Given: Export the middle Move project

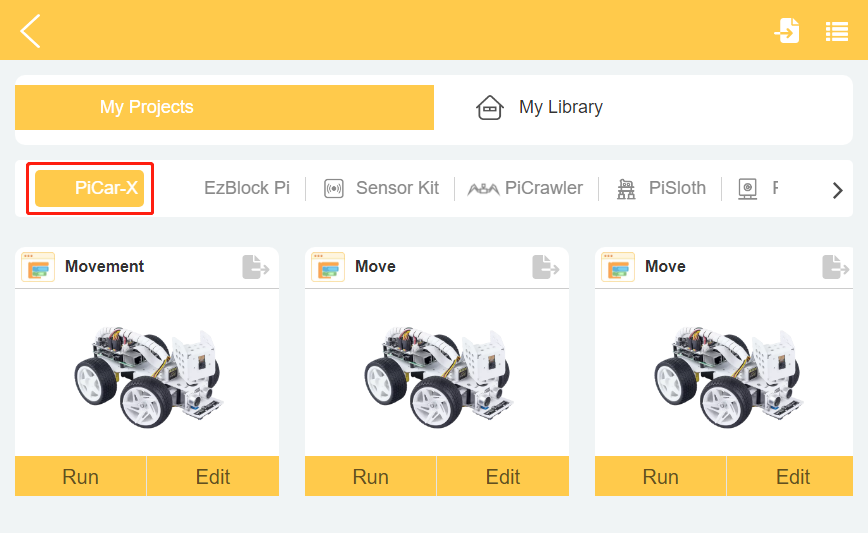Looking at the screenshot, I should (x=545, y=267).
